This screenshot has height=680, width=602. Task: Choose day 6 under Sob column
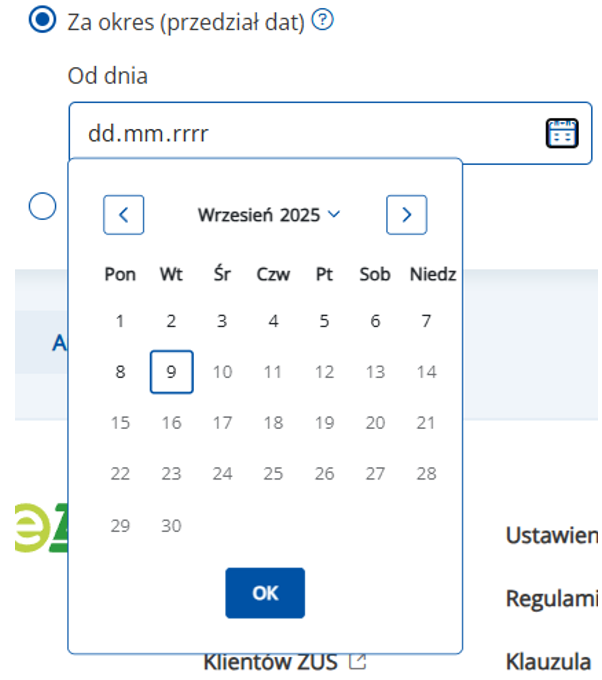tap(375, 321)
